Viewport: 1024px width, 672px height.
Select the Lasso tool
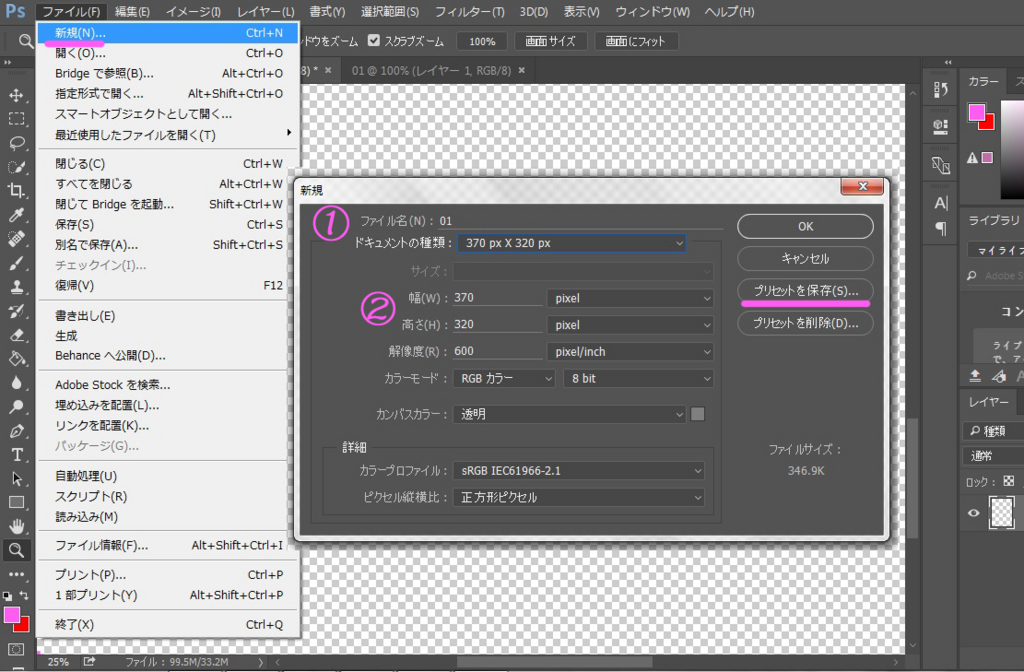[16, 143]
